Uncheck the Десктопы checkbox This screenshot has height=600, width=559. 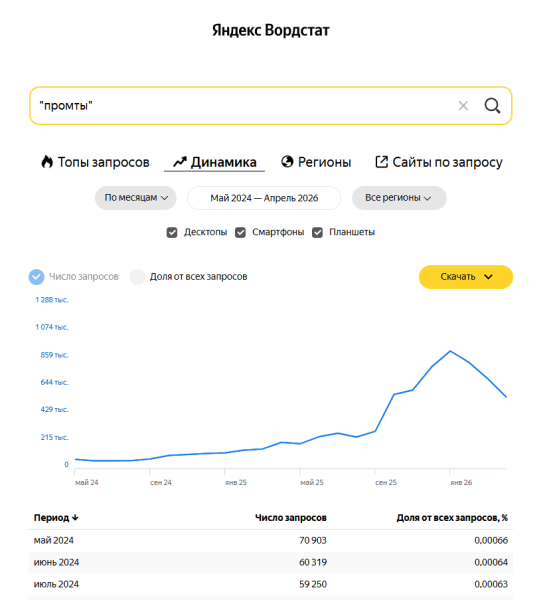click(x=172, y=232)
